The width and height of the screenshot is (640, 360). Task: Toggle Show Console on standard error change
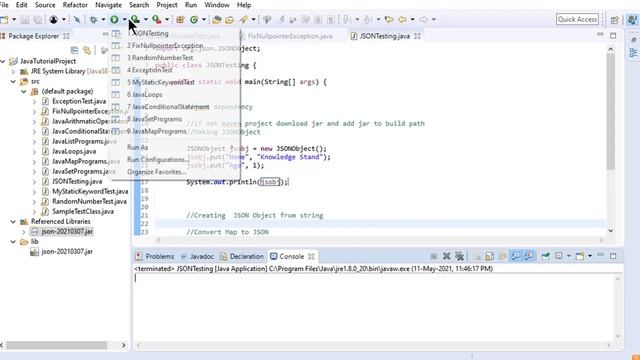529,256
